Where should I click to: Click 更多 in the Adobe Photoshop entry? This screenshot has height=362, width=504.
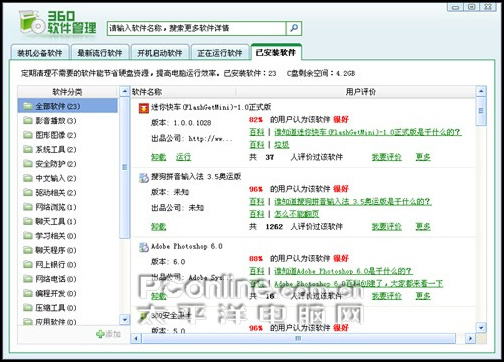(x=423, y=296)
